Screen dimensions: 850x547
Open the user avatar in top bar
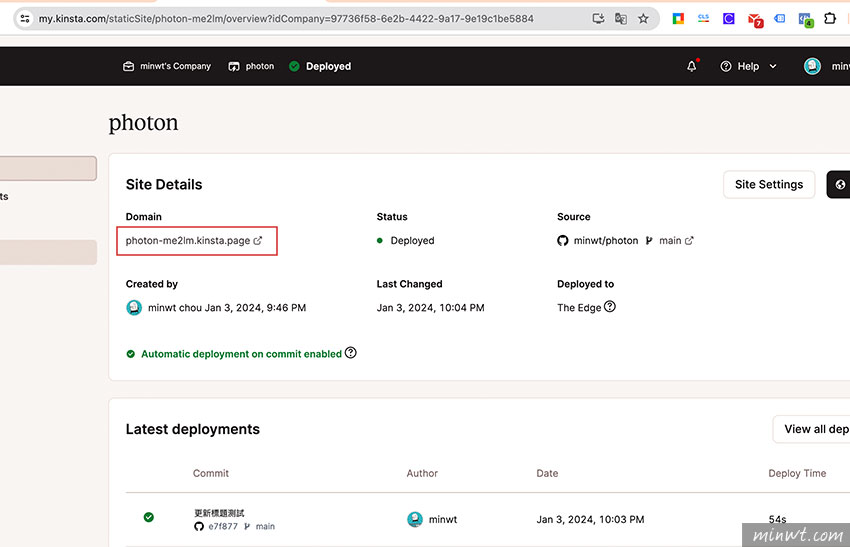pyautogui.click(x=812, y=66)
